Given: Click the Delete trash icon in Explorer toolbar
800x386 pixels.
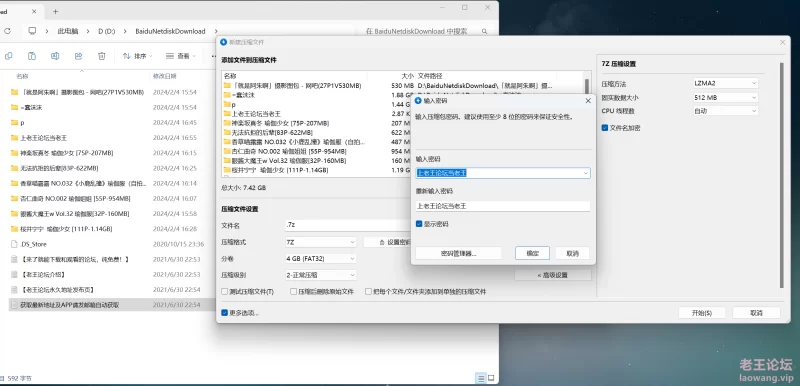Looking at the screenshot, I should point(102,56).
